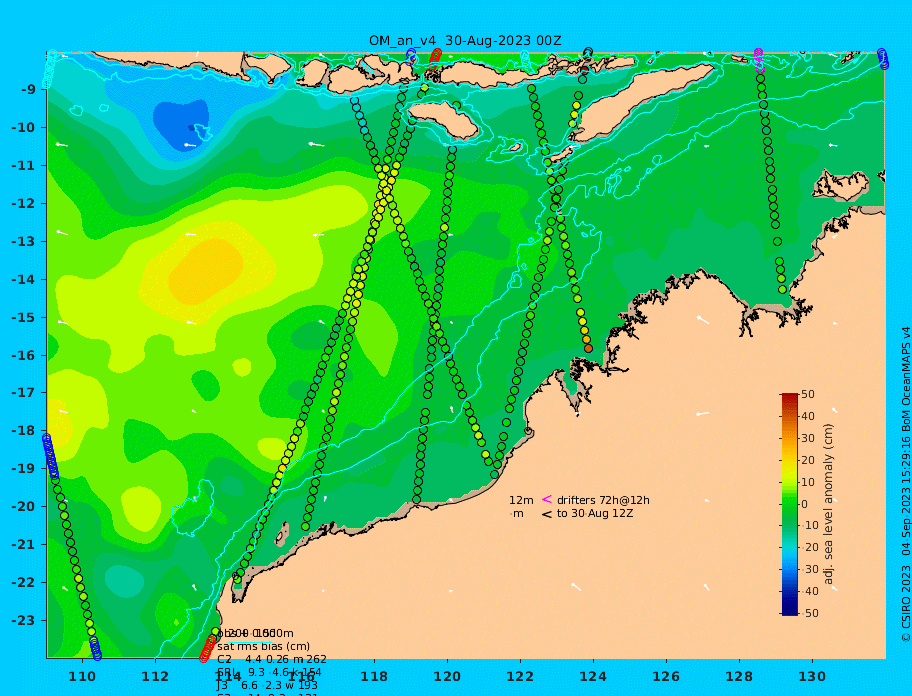The height and width of the screenshot is (696, 912).
Task: Select the colorbar's 0 tick label
Action: 804,504
